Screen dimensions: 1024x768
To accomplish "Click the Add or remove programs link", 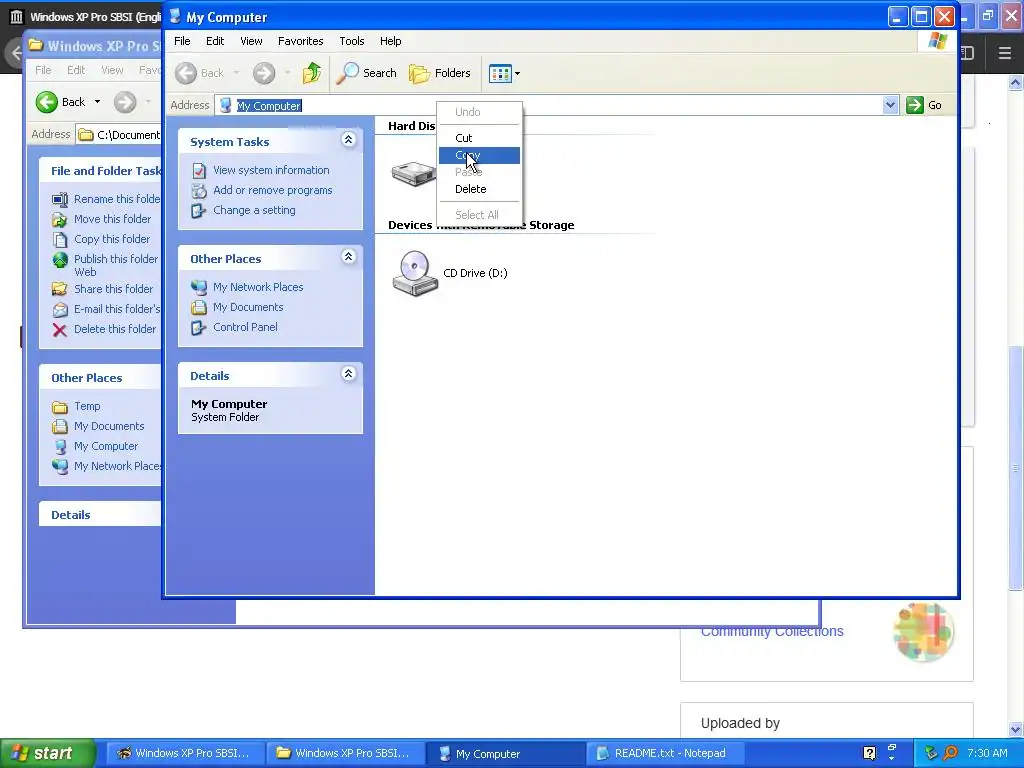I will coord(272,191).
